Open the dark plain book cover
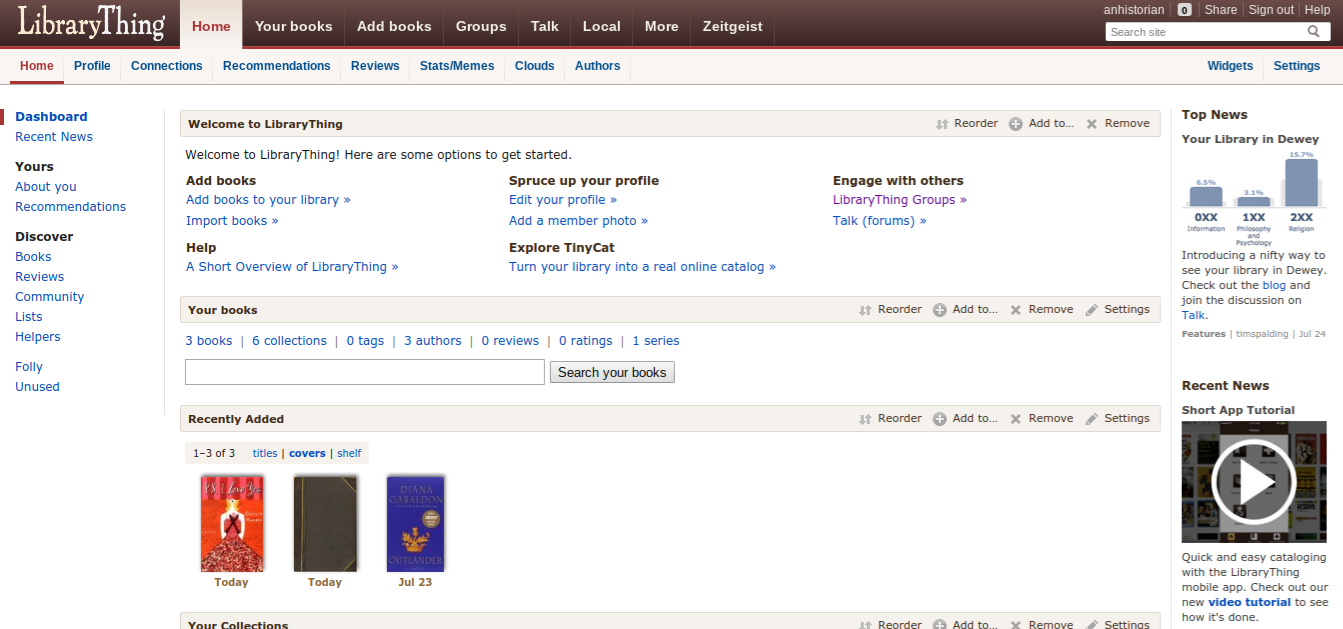The image size is (1343, 629). coord(325,523)
